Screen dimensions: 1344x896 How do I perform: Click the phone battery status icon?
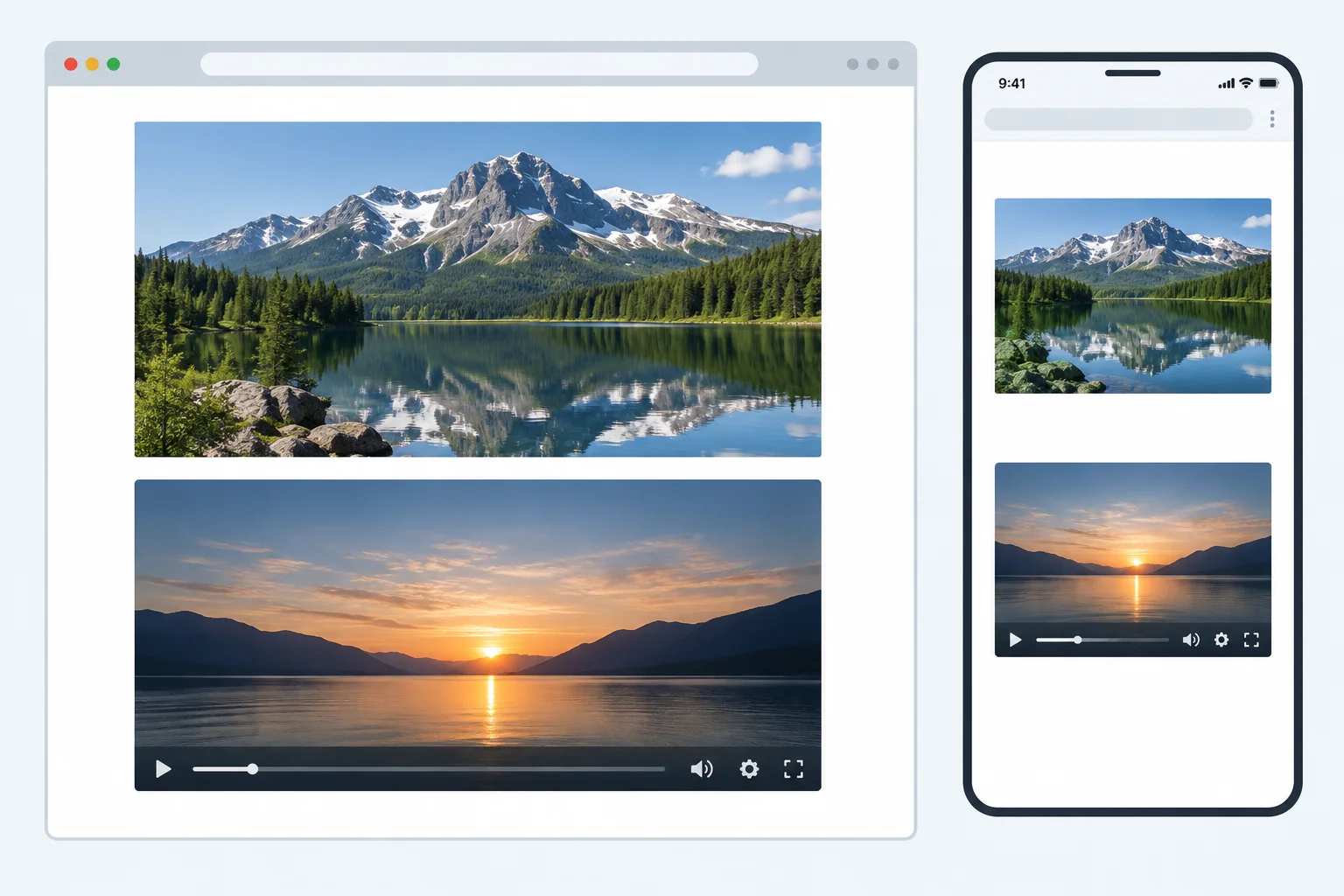click(x=1269, y=83)
